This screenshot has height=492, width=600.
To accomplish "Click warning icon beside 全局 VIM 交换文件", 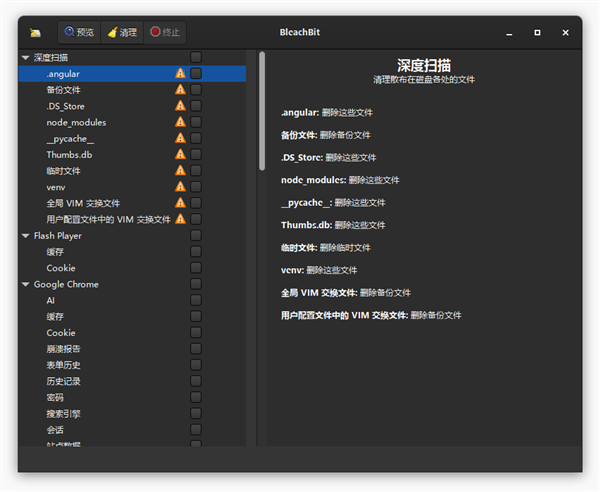I will (x=180, y=203).
